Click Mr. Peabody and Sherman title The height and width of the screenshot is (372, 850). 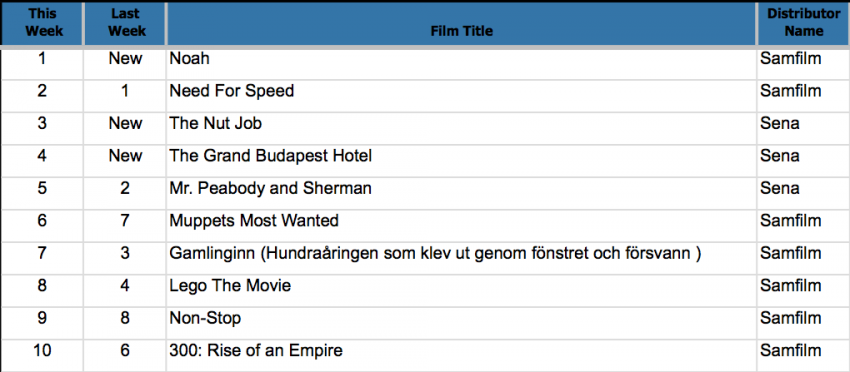(271, 189)
